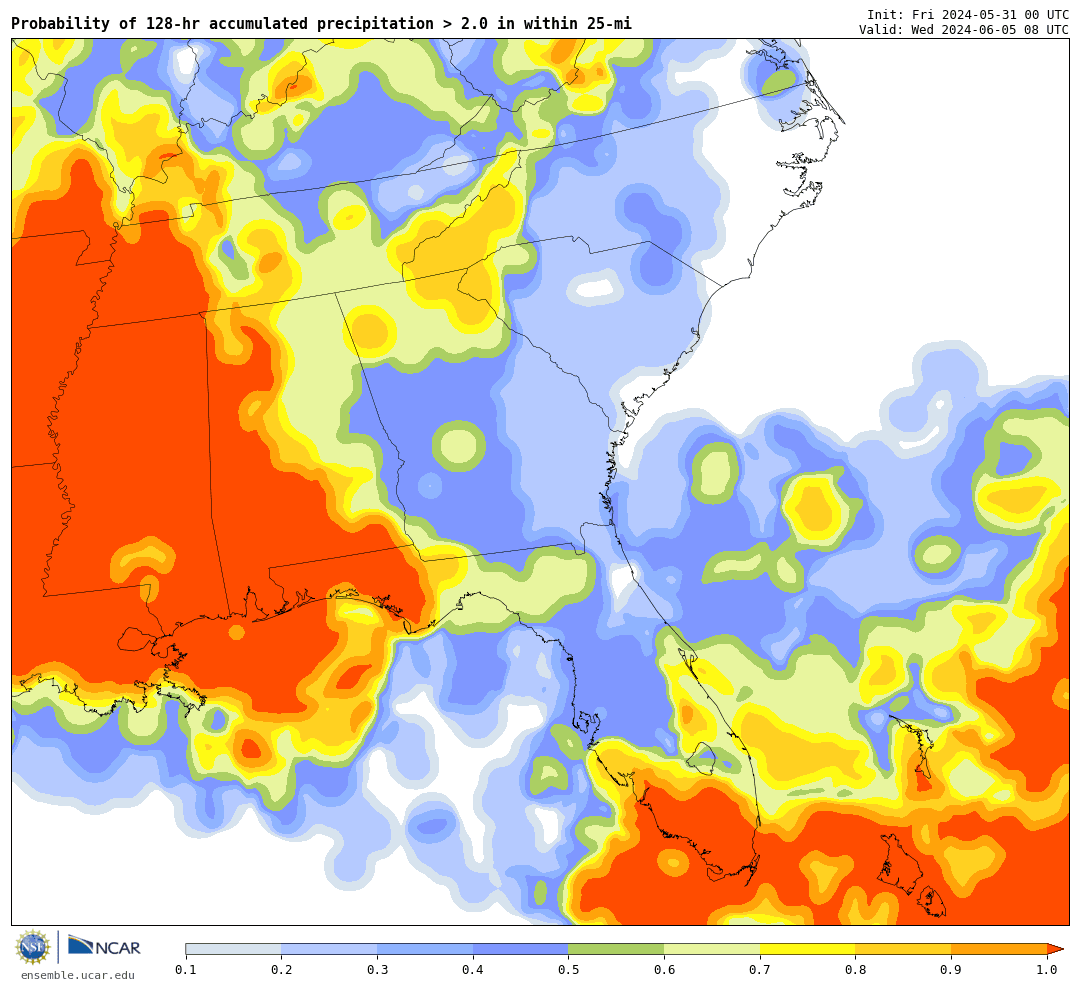1080x988 pixels.
Task: Click the 0.5 colorbar tick label
Action: (569, 970)
